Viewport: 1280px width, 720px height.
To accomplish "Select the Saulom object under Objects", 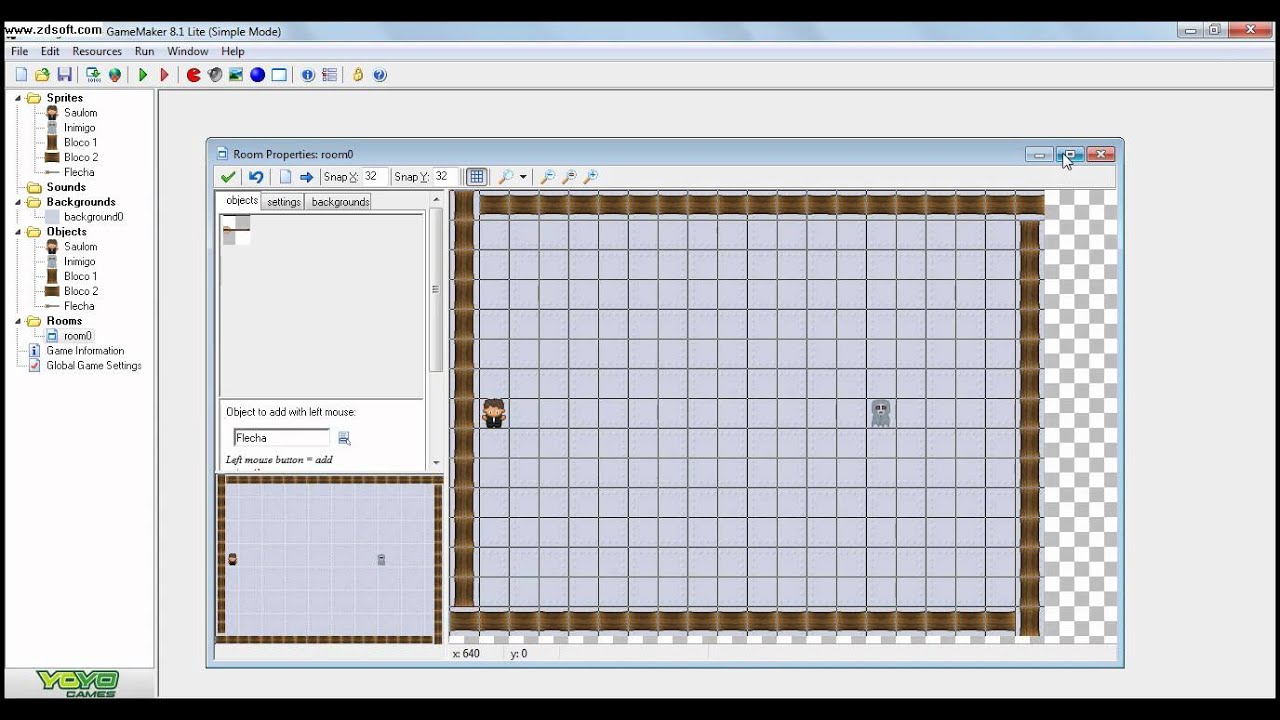I will click(80, 247).
